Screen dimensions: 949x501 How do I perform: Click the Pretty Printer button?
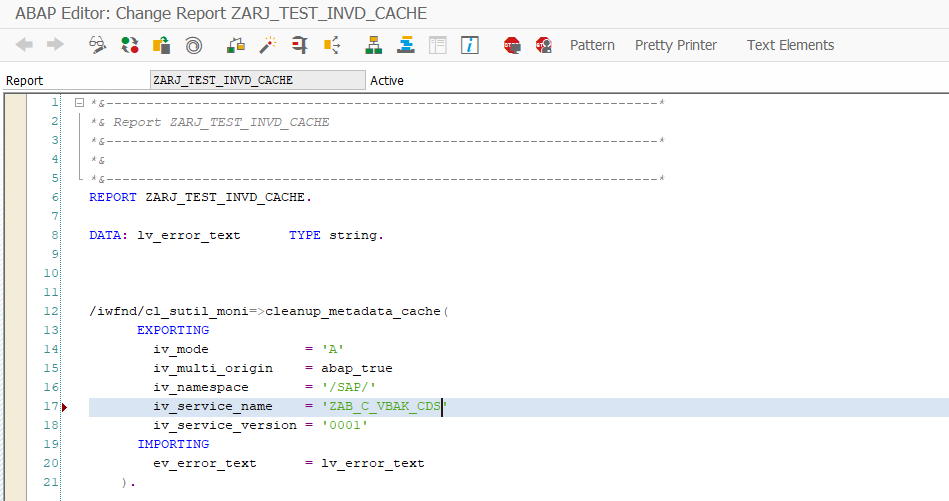tap(675, 45)
